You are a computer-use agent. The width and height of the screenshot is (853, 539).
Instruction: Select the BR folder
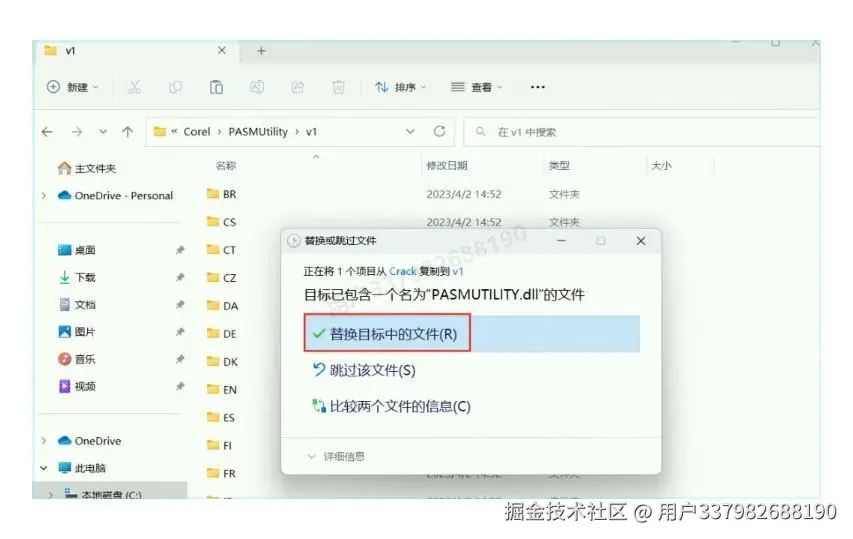point(222,194)
